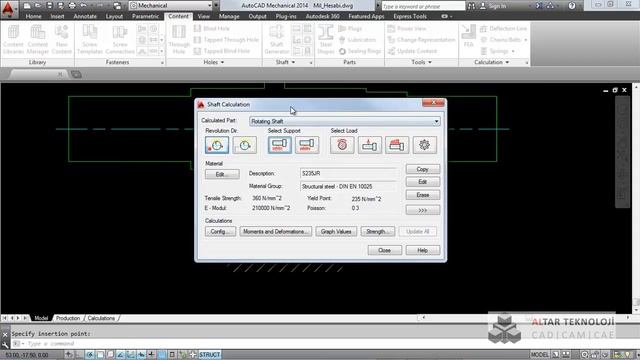The height and width of the screenshot is (360, 640).
Task: Click Screw Templates ribbon icon
Action: click(x=90, y=40)
